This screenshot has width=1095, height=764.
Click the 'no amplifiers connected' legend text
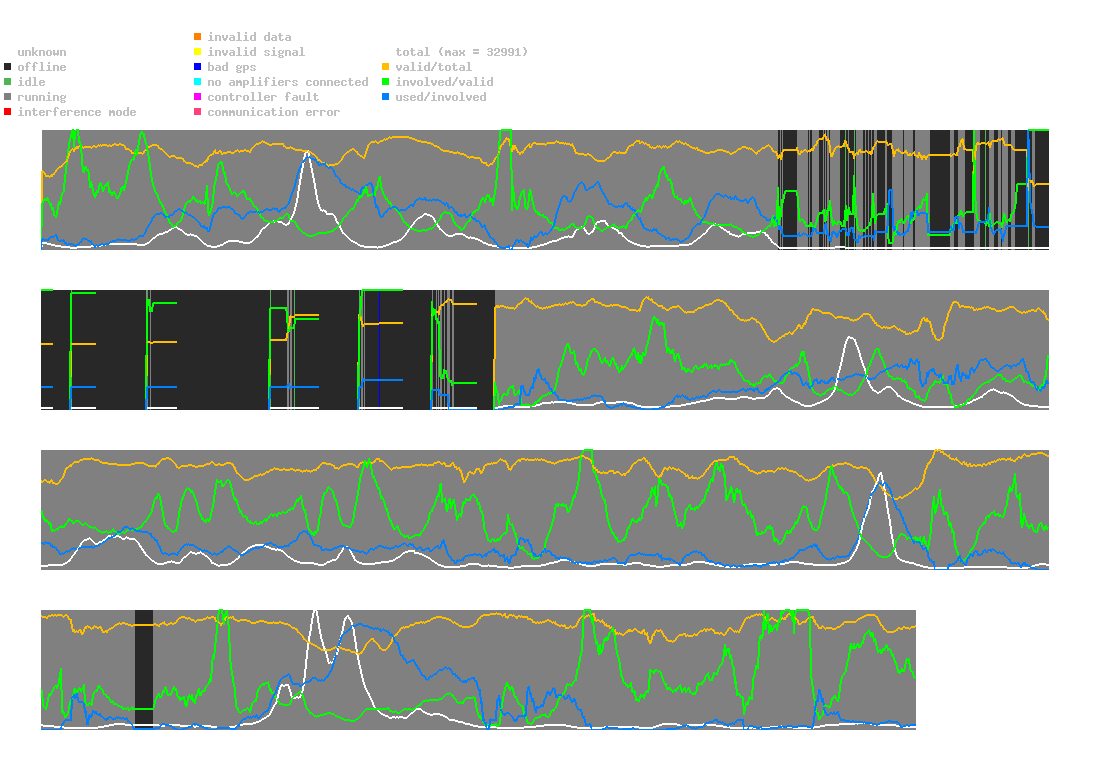288,82
